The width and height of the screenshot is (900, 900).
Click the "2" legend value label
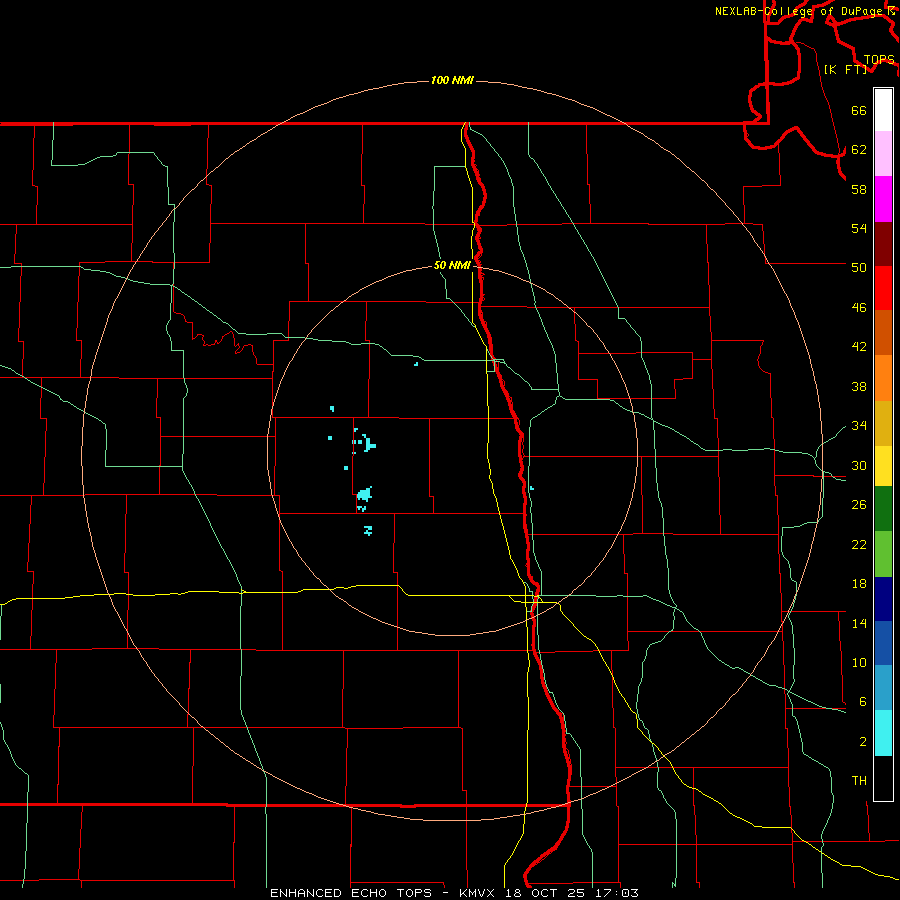[x=863, y=742]
